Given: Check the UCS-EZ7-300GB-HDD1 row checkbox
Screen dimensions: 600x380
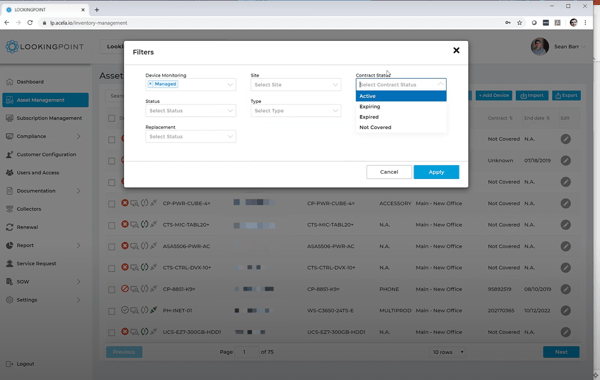Looking at the screenshot, I should tap(111, 333).
